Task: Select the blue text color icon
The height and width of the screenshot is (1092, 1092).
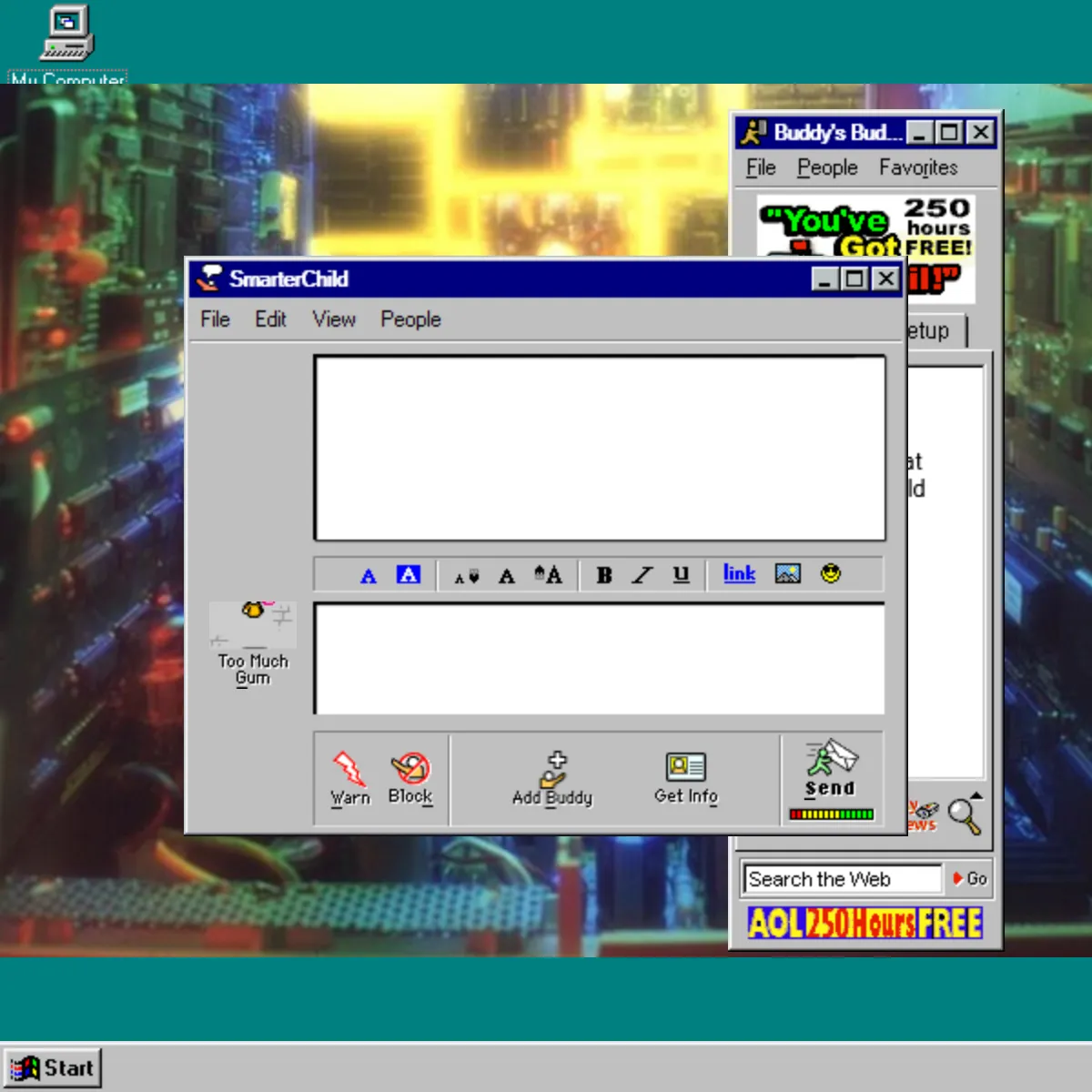Action: [369, 575]
